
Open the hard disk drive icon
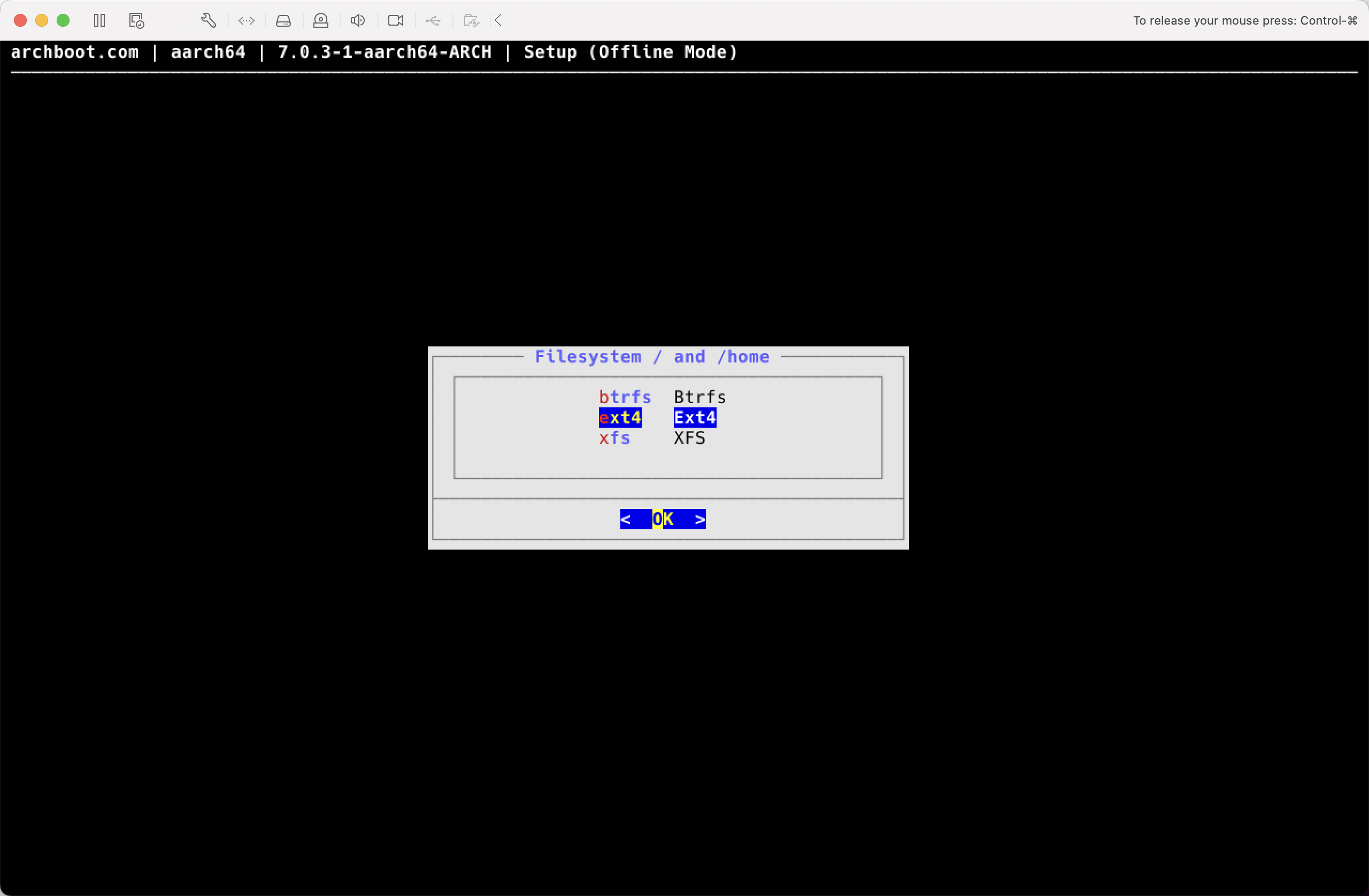click(x=283, y=21)
